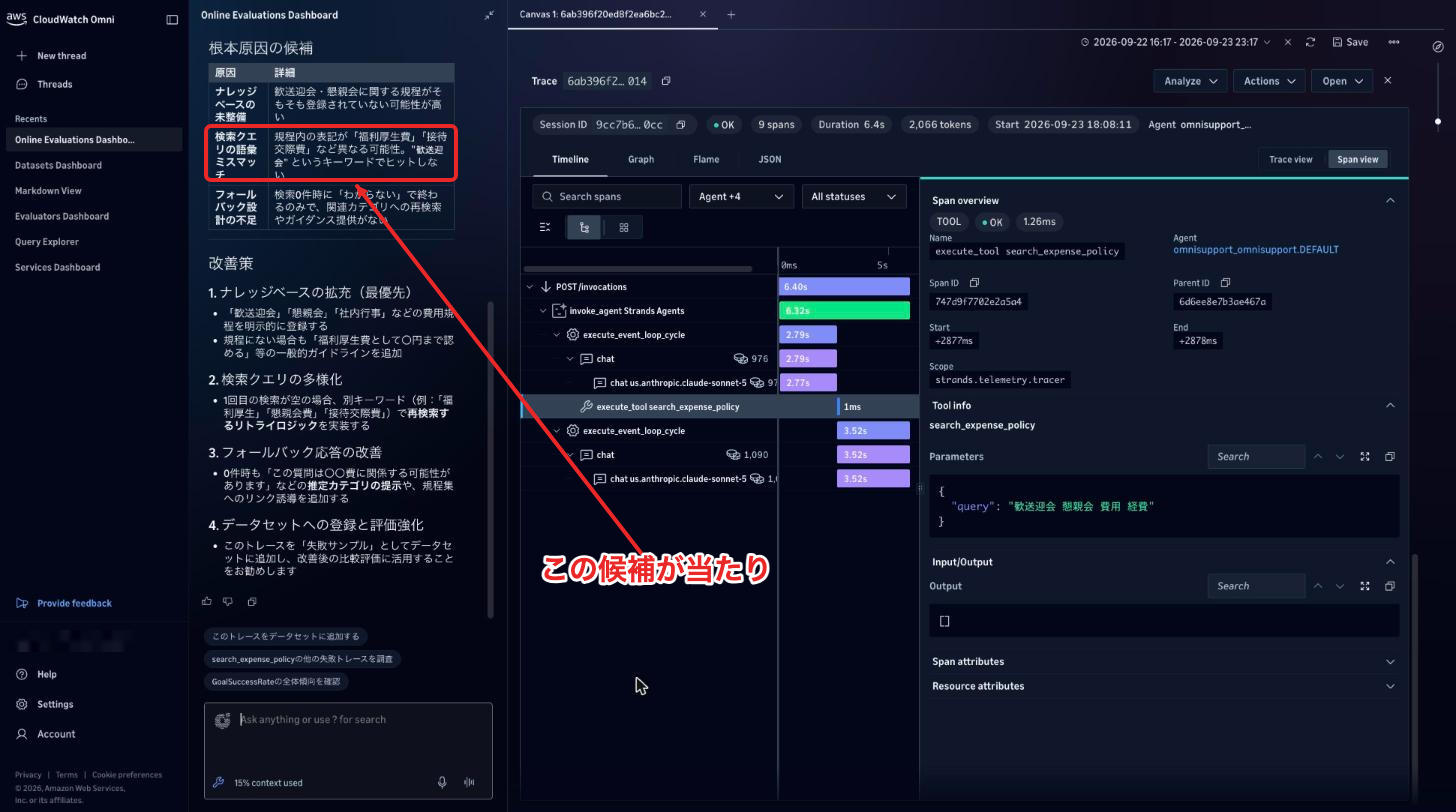Copy the Parent ID
Viewport: 1456px width, 812px height.
pos(1225,283)
